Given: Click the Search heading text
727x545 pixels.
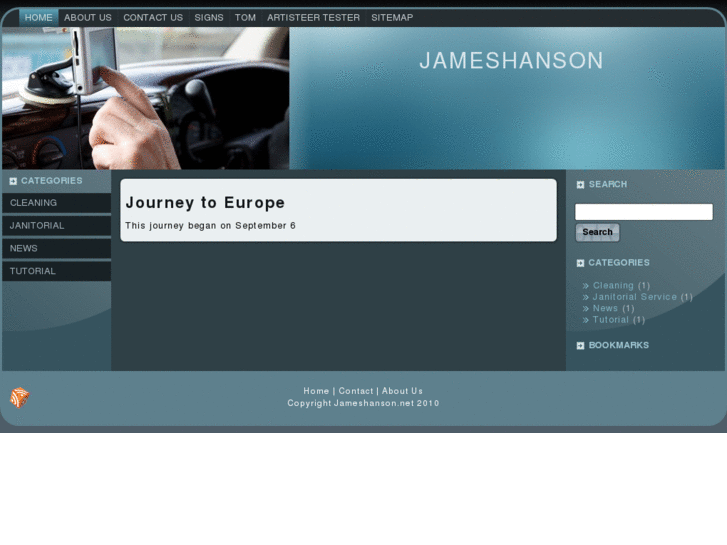Looking at the screenshot, I should point(607,185).
